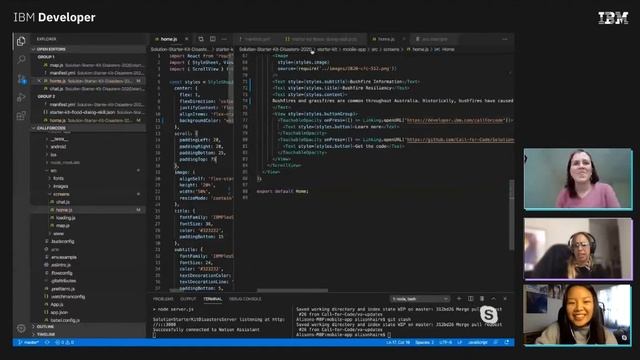Open the Explorer view in the activity bar
The width and height of the screenshot is (640, 360).
click(x=21, y=41)
